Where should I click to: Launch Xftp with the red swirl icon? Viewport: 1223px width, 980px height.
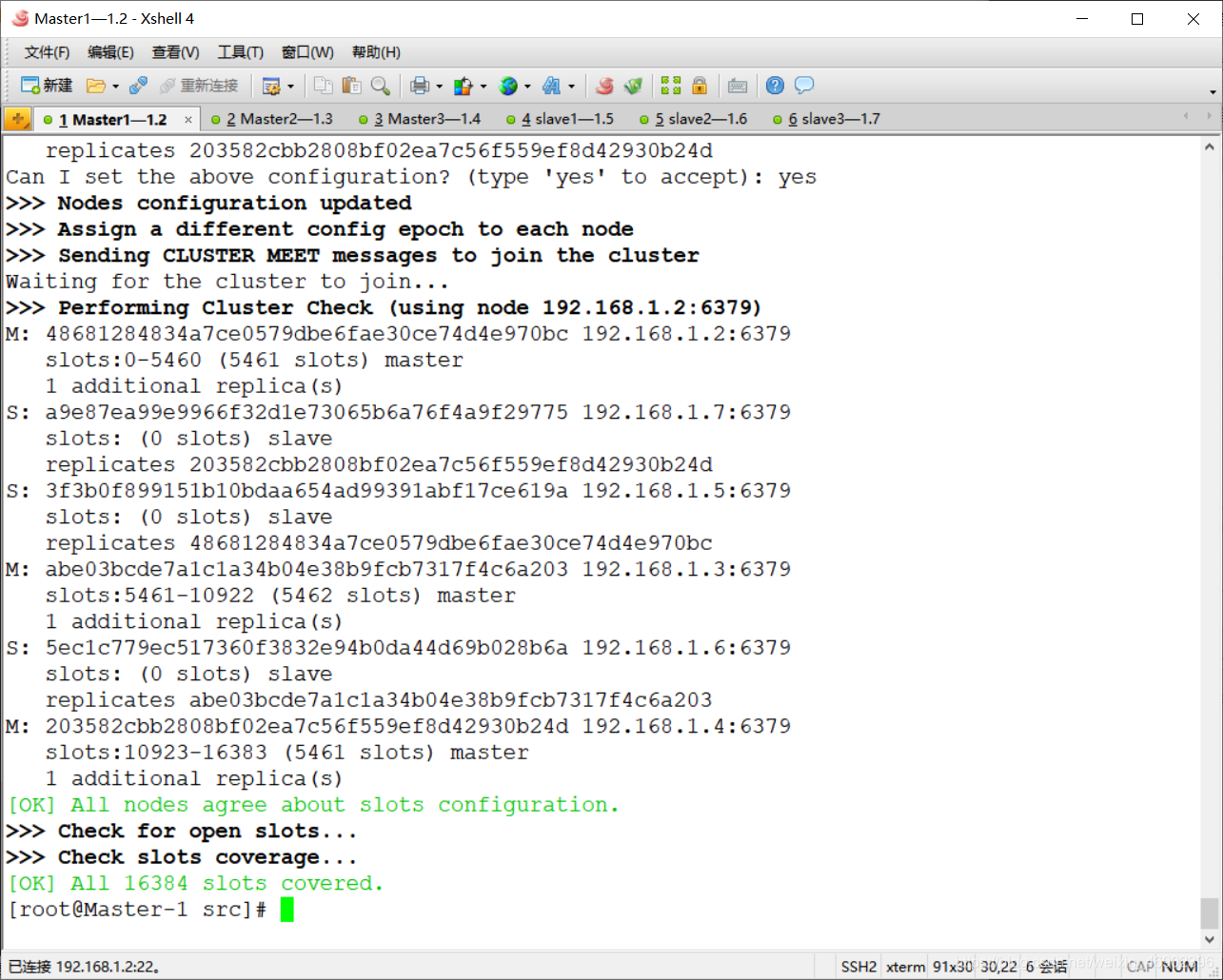(604, 86)
